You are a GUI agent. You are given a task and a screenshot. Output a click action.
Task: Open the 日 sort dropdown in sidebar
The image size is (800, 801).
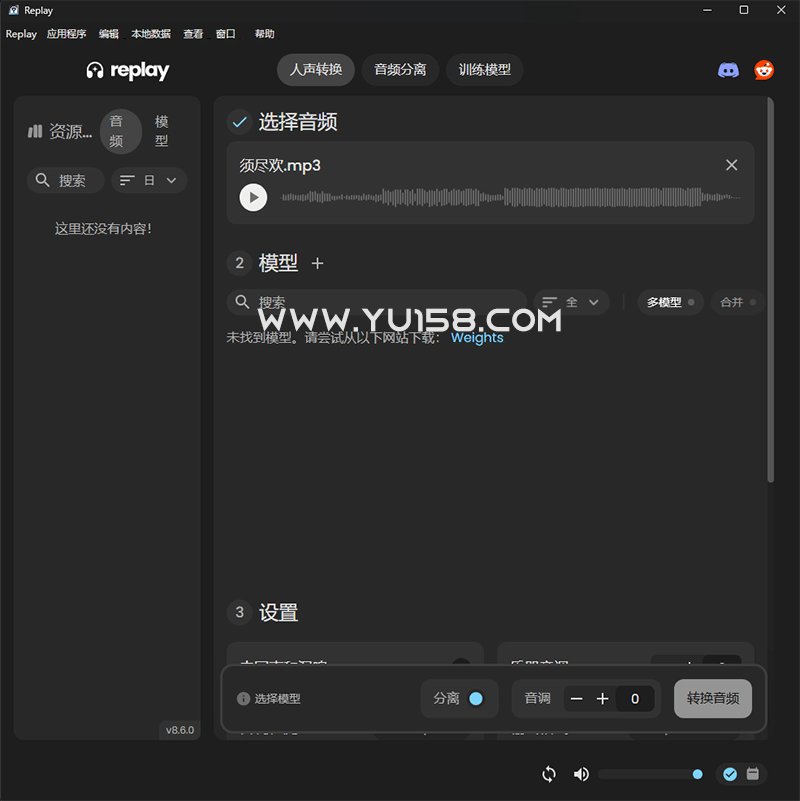point(148,180)
